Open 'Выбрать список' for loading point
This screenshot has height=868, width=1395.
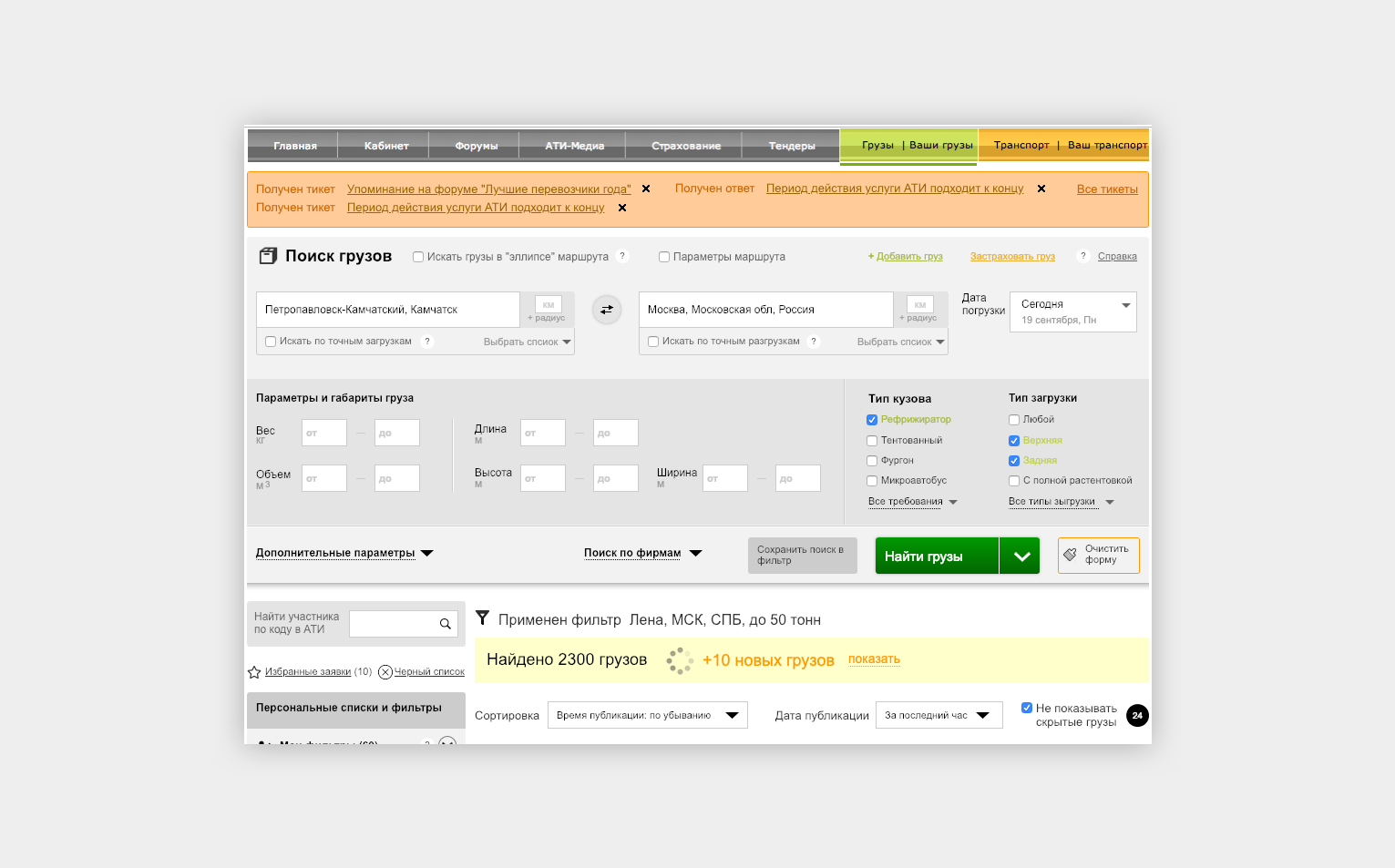coord(528,342)
